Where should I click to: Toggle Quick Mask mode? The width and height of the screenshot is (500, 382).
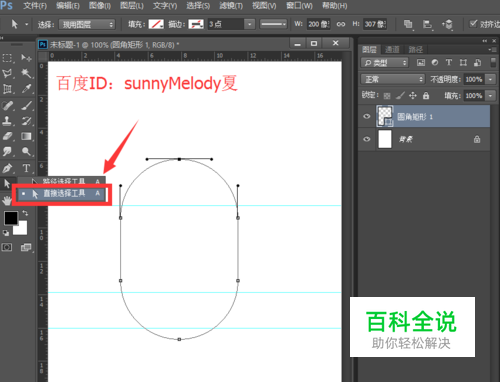click(7, 247)
